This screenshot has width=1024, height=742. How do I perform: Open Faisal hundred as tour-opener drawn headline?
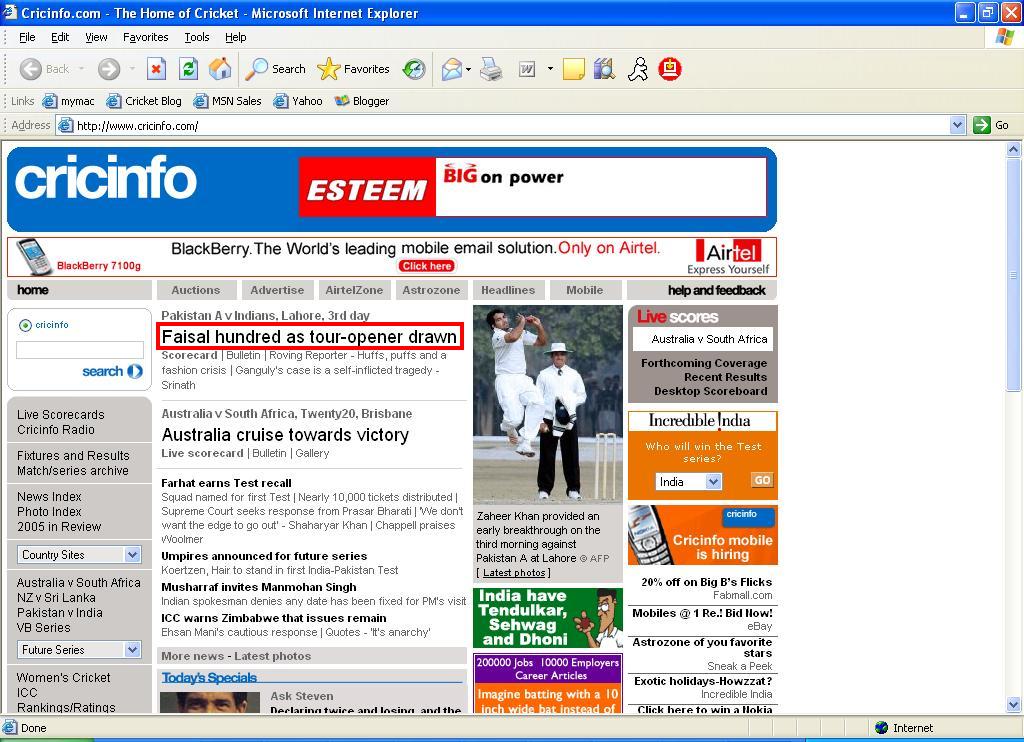pyautogui.click(x=310, y=337)
